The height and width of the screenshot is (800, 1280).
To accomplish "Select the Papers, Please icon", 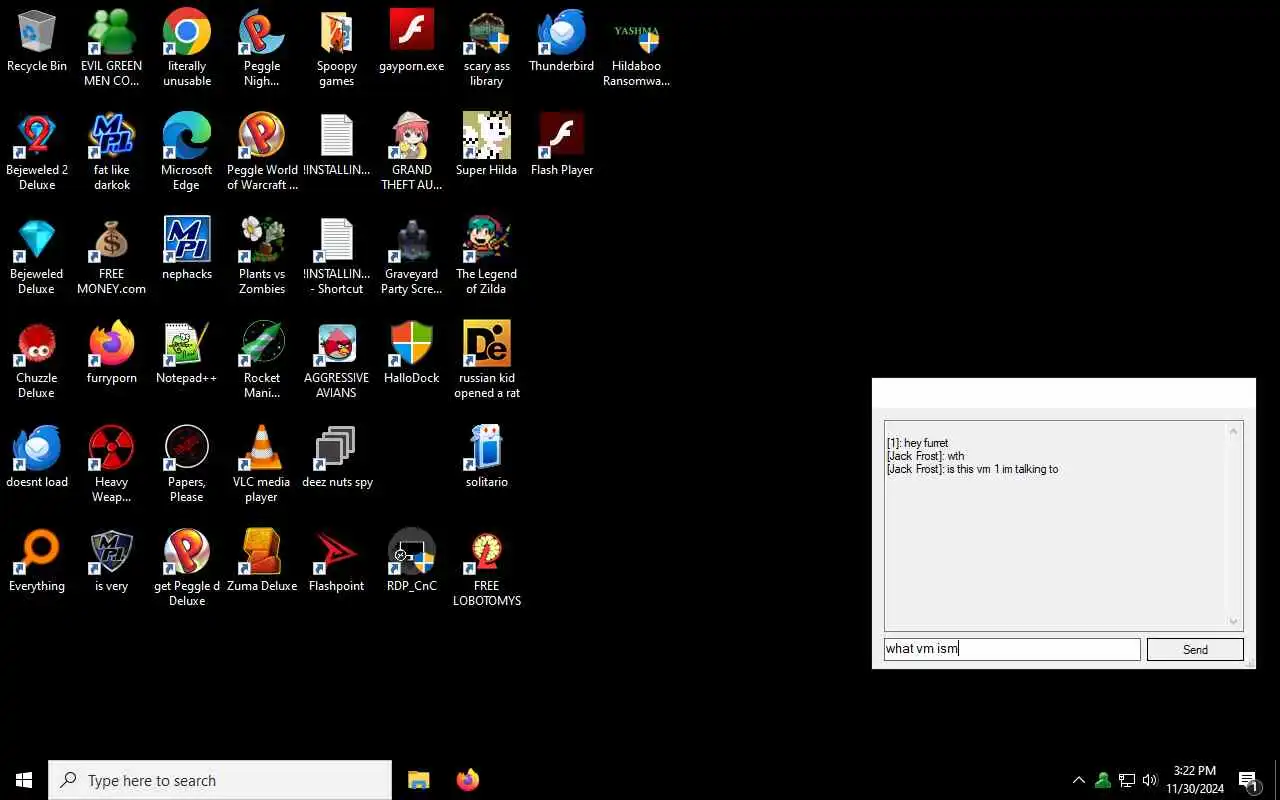I will [187, 464].
